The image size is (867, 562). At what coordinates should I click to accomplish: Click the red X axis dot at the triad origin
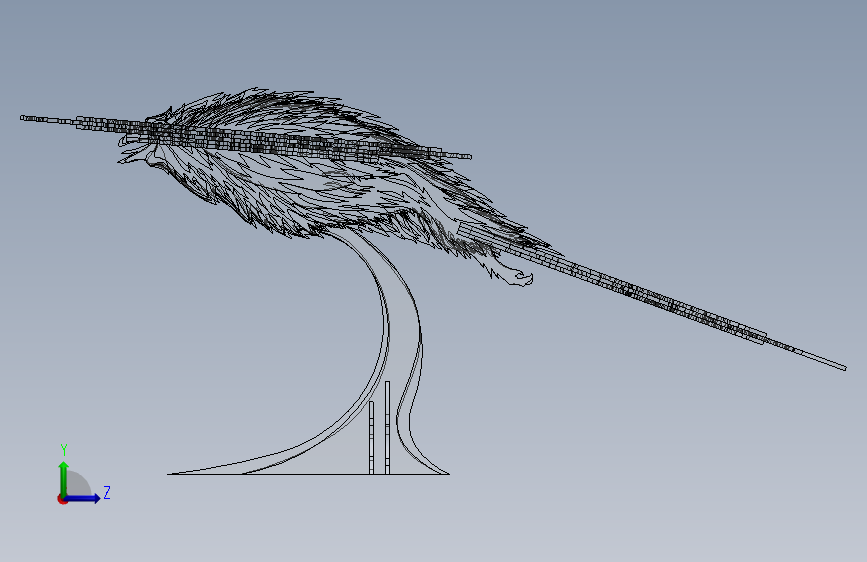click(x=62, y=500)
